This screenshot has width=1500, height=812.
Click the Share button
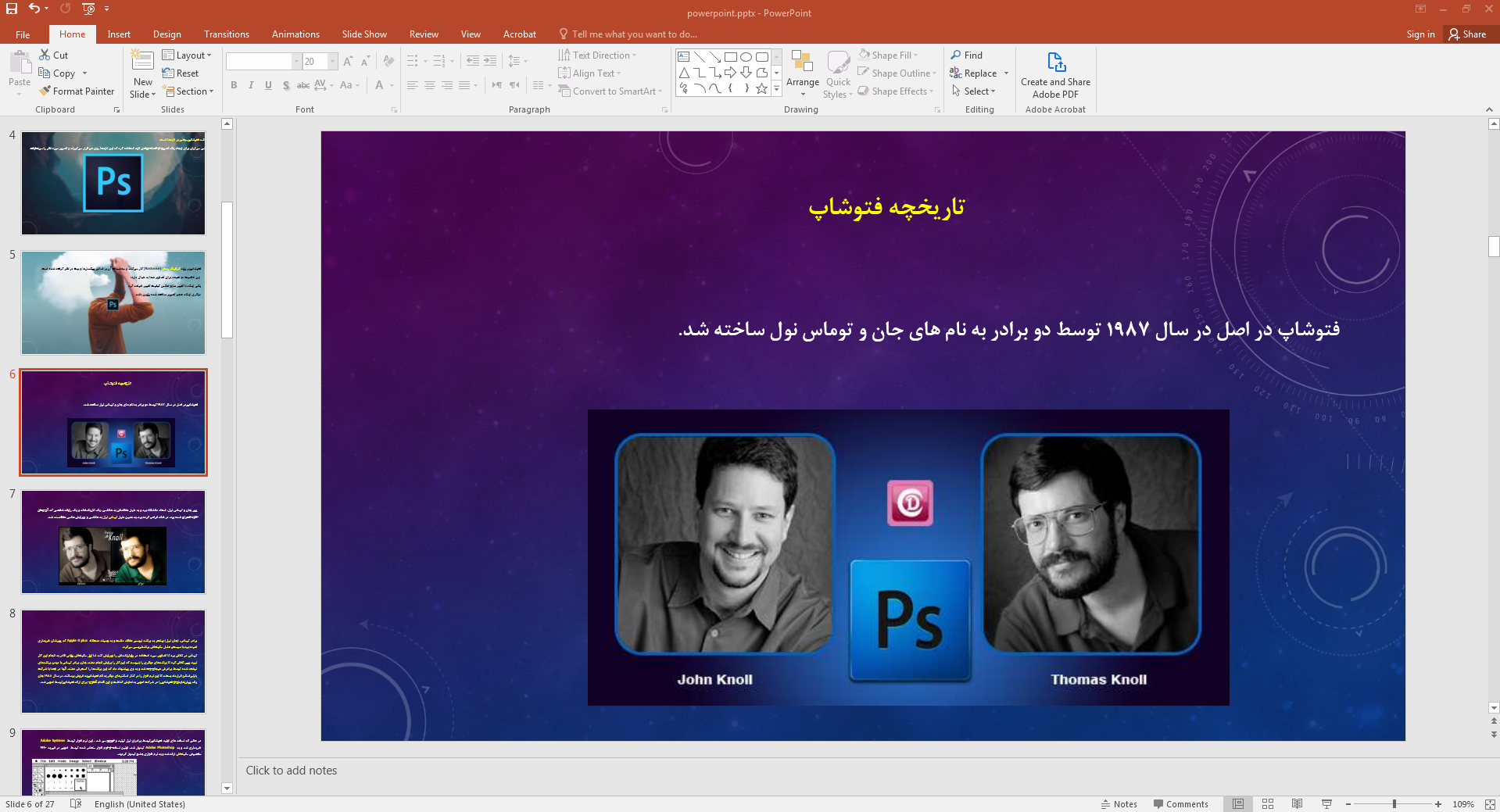[x=1468, y=34]
